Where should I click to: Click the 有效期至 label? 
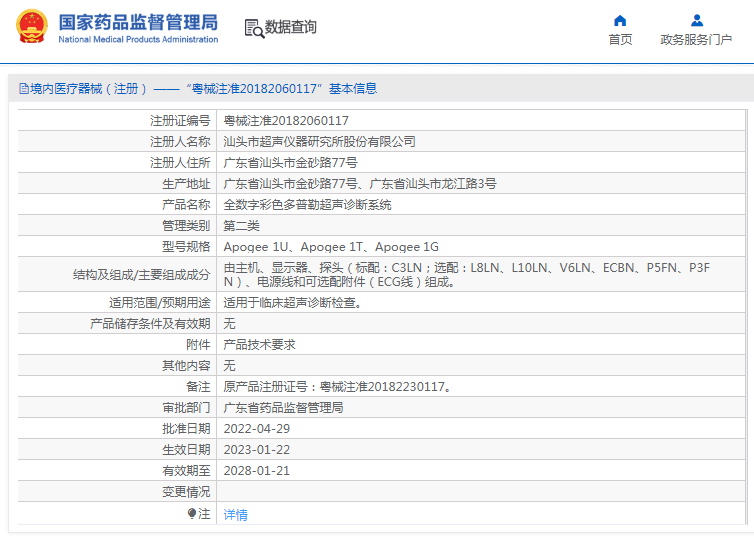(x=186, y=471)
